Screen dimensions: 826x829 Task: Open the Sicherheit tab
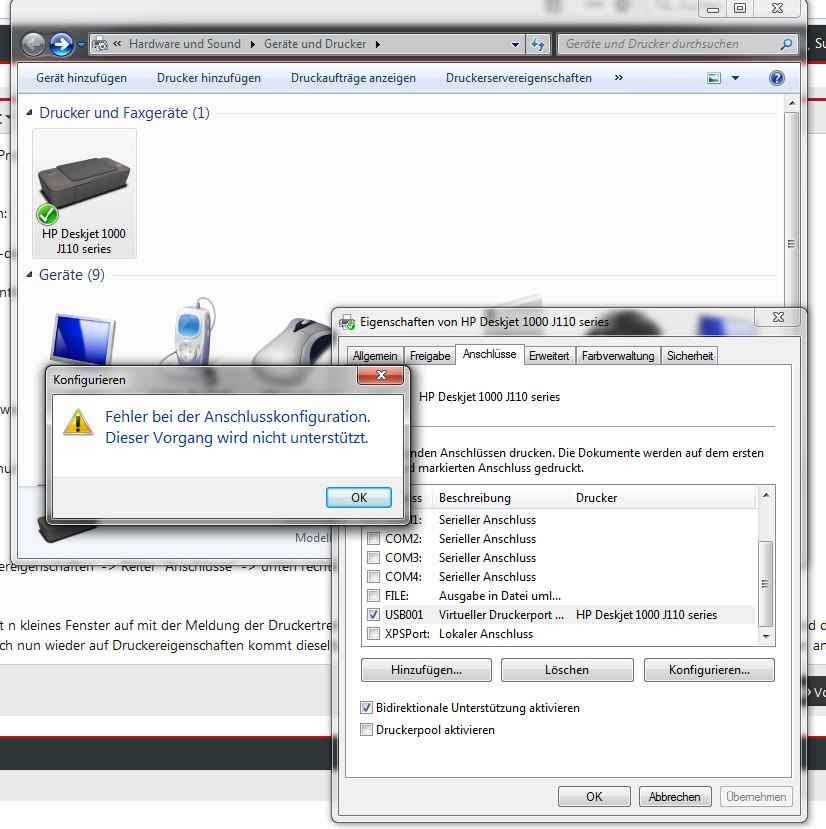tap(690, 356)
